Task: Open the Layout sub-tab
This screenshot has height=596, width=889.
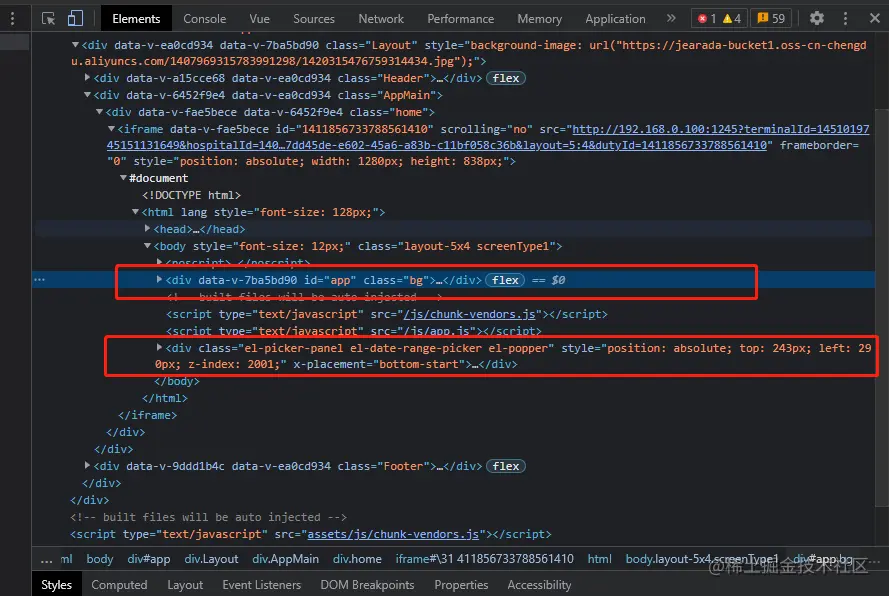Action: [185, 585]
